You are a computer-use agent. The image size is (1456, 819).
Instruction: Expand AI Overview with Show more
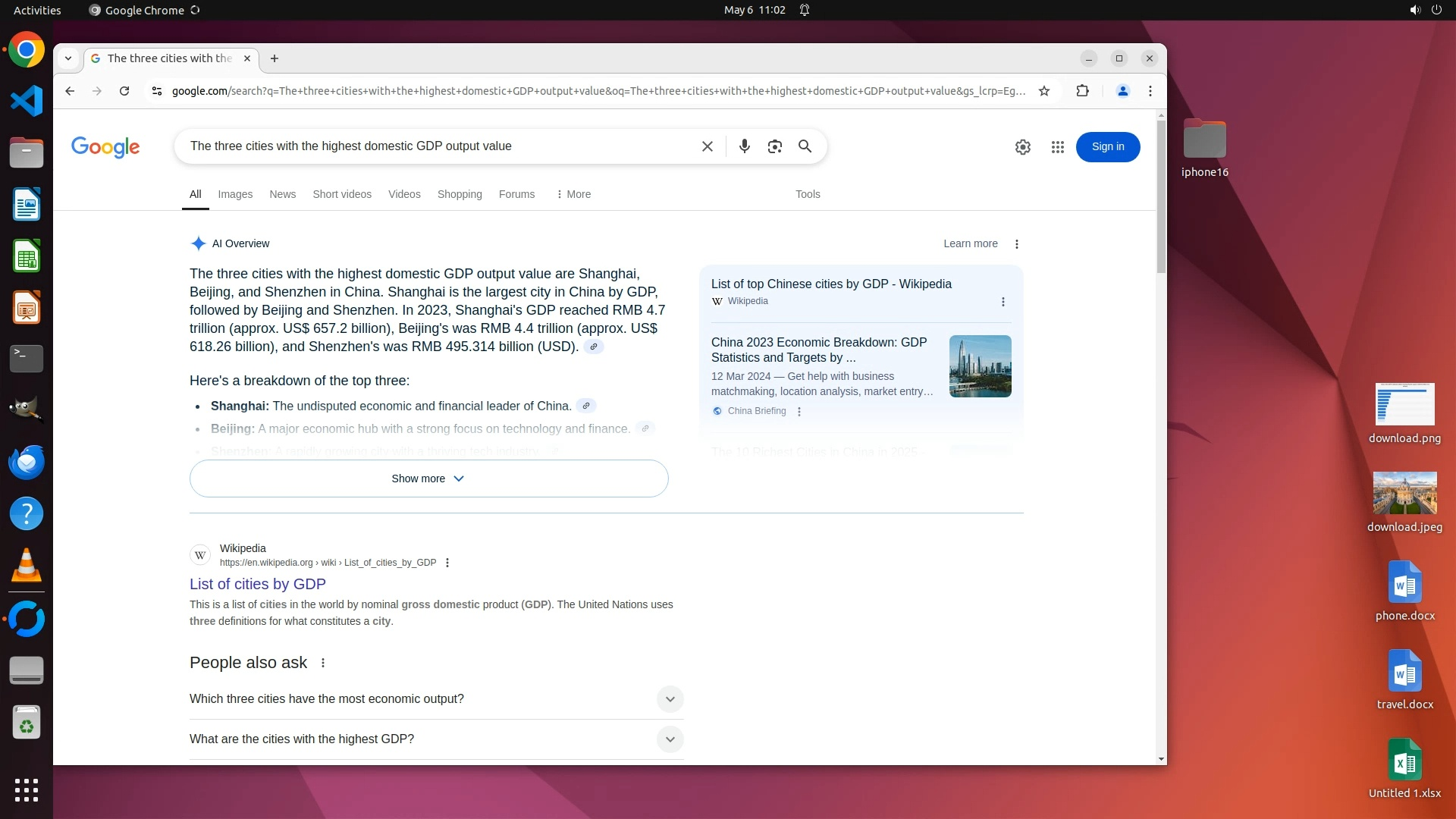click(428, 479)
